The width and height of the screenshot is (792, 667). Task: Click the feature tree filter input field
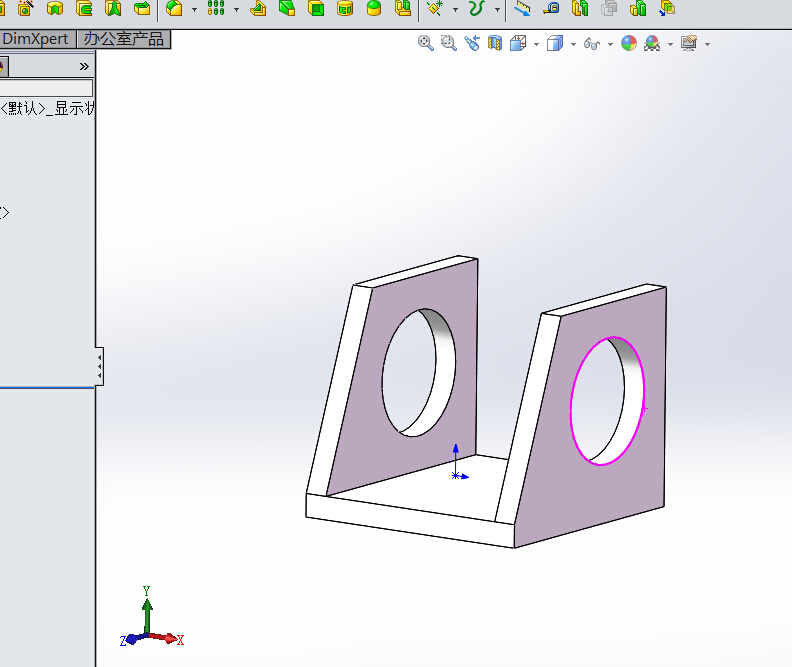point(46,88)
